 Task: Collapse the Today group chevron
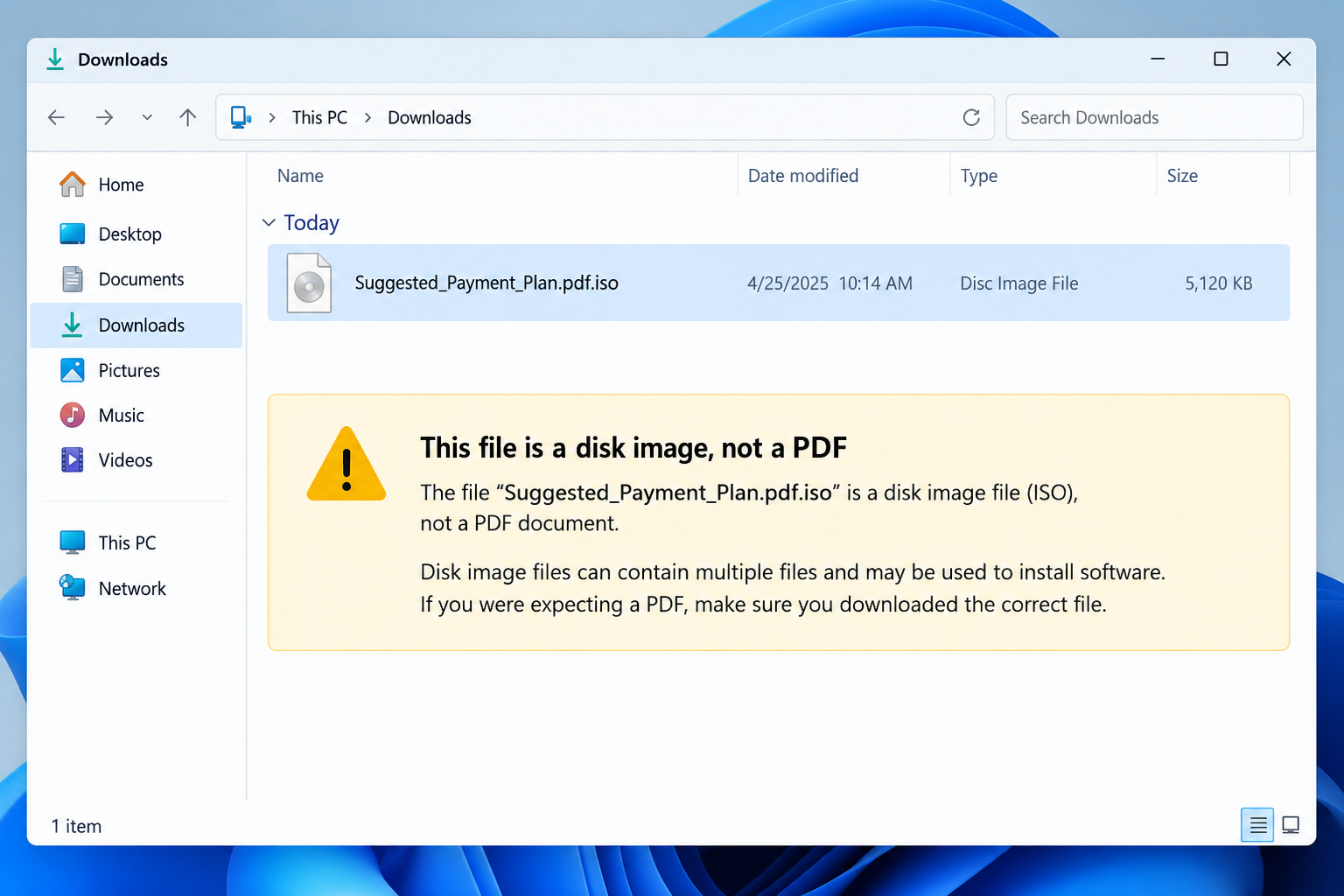tap(269, 223)
